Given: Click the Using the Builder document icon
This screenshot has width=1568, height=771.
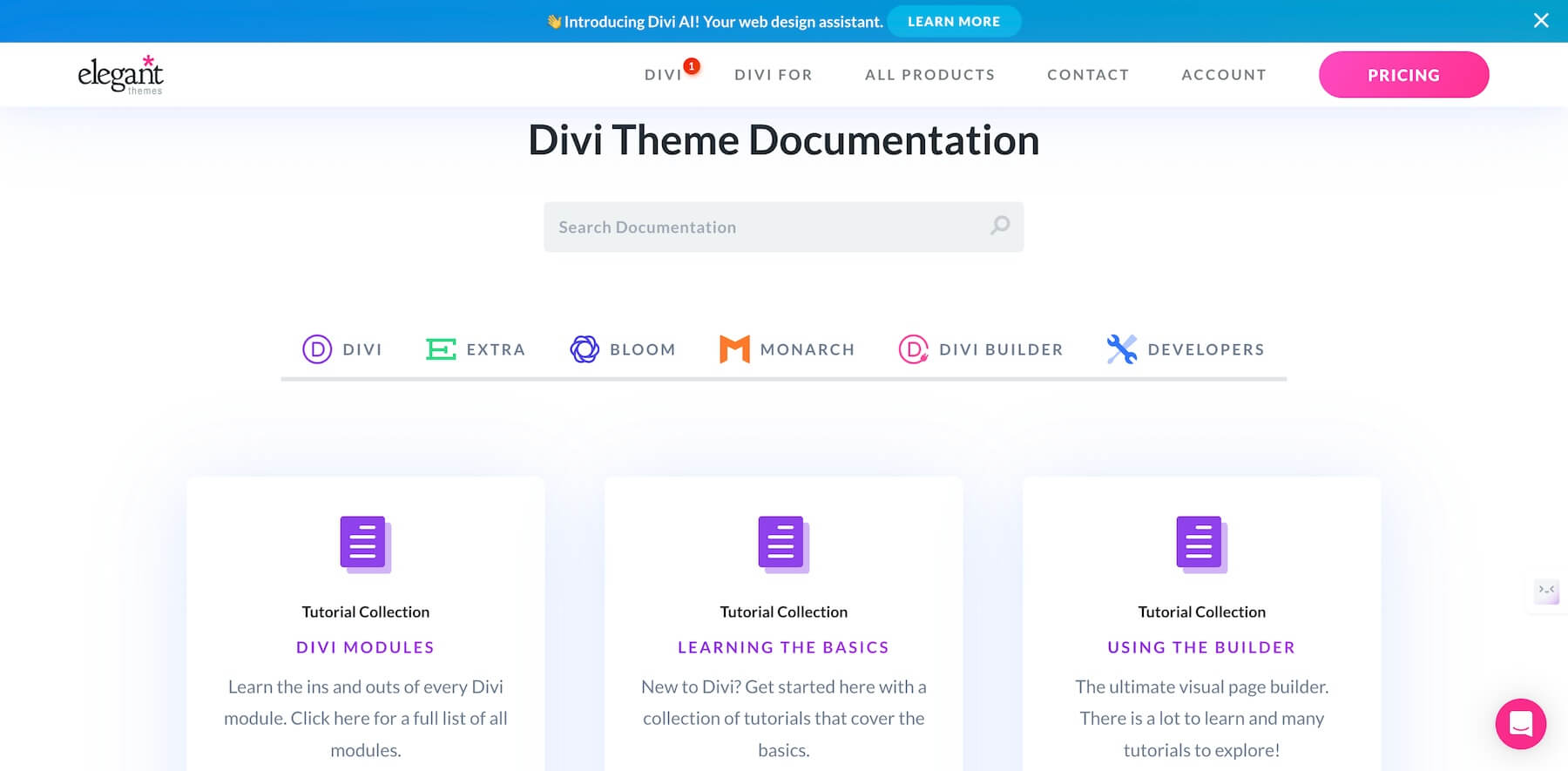Looking at the screenshot, I should 1202,544.
